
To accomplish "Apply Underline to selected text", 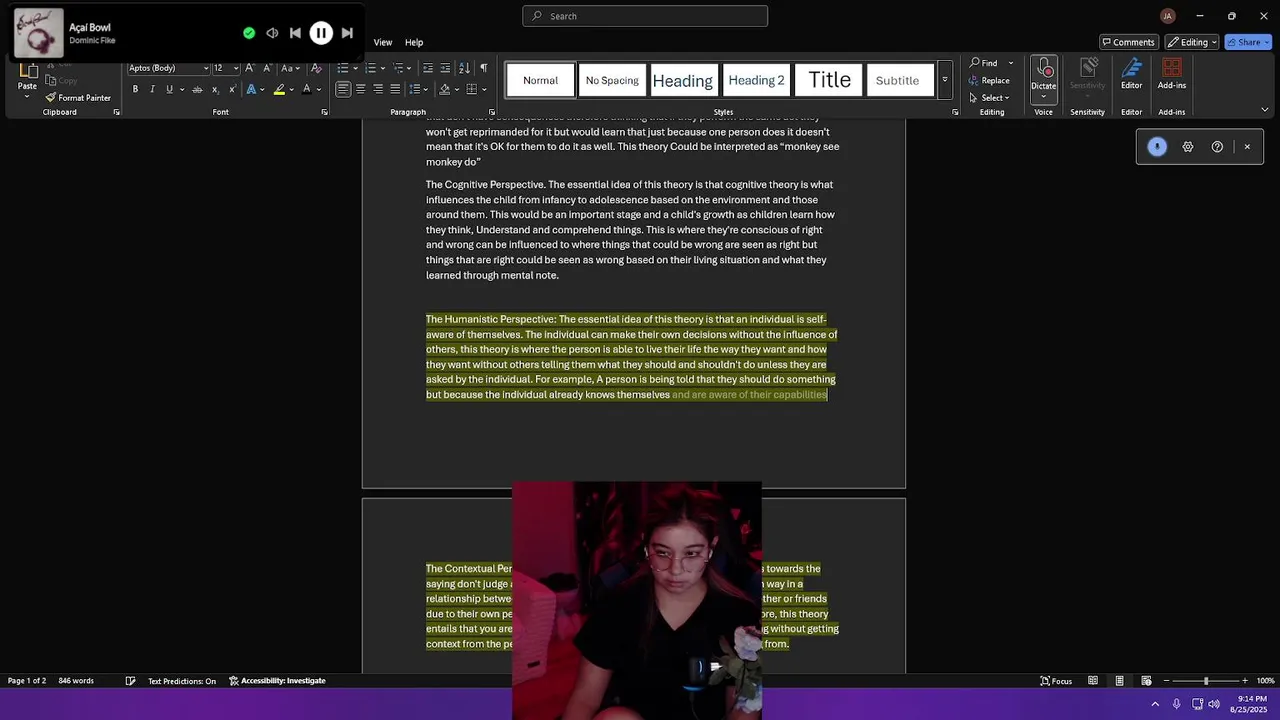I will [x=169, y=89].
